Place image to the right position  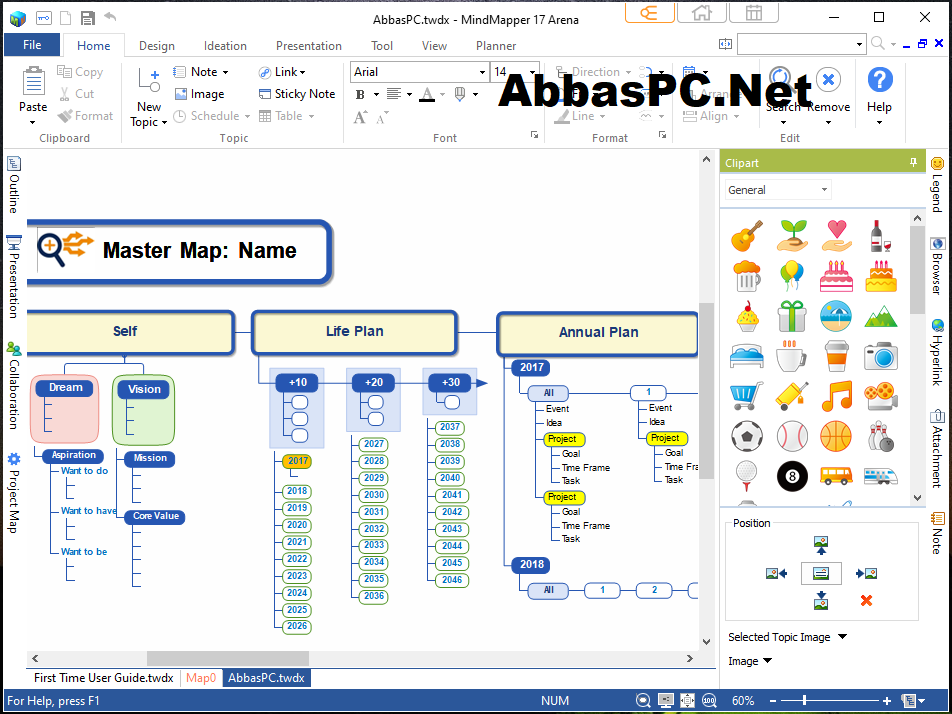(866, 573)
